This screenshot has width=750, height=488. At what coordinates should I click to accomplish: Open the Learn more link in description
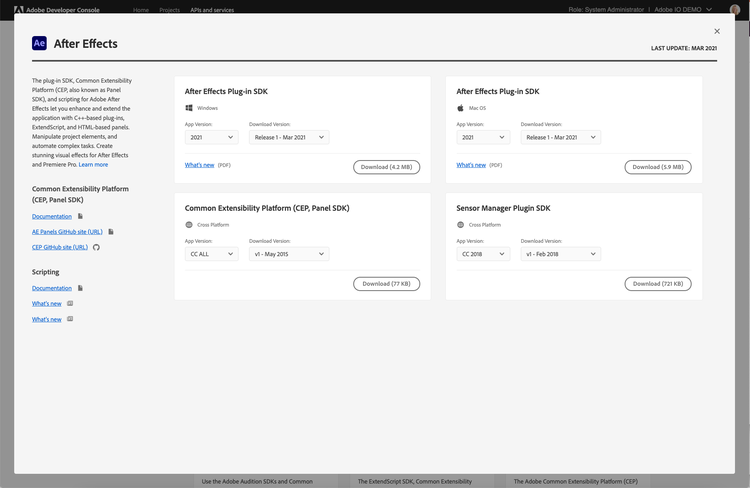94,164
